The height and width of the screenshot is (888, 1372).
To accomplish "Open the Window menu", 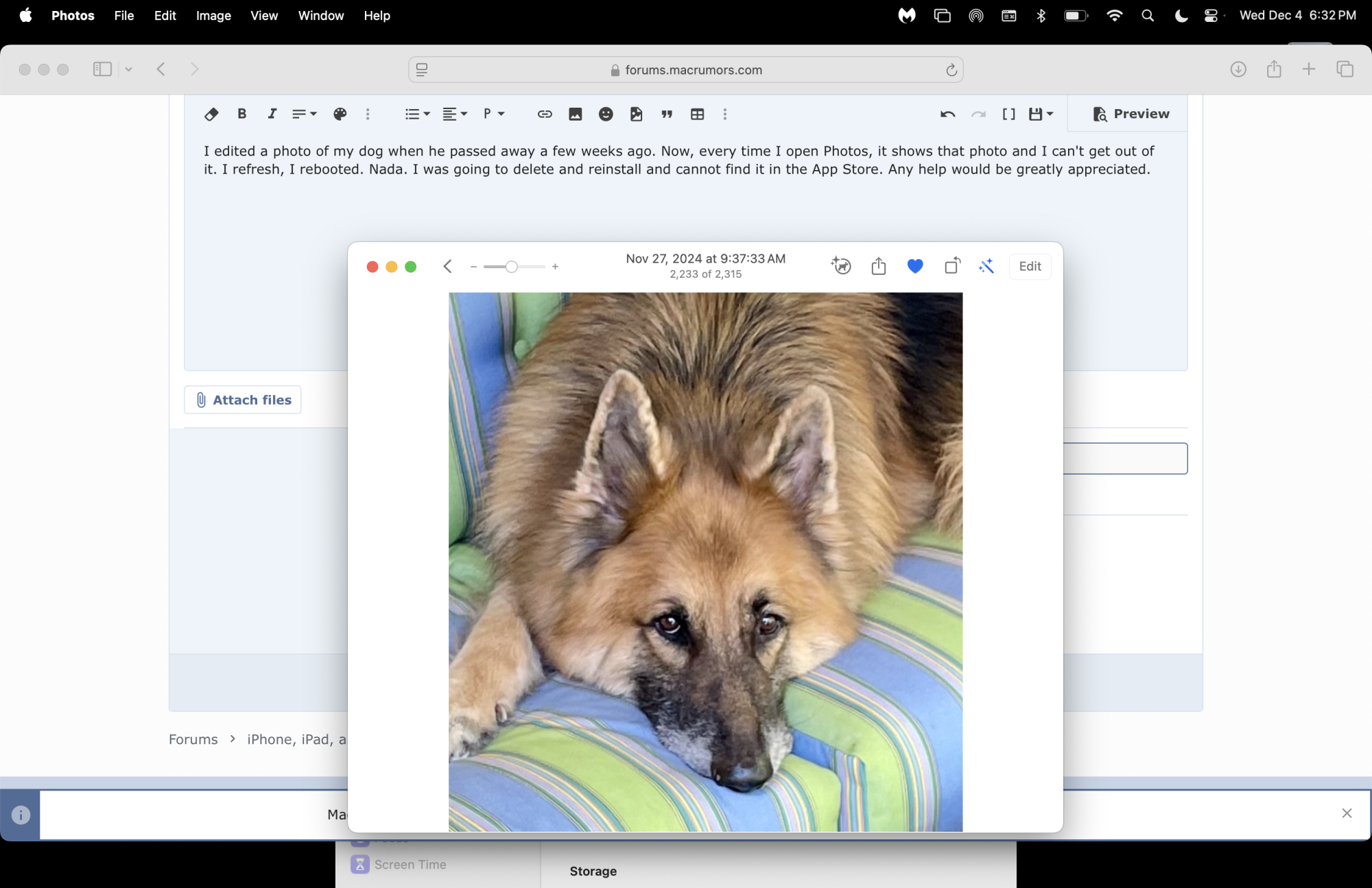I will (320, 16).
